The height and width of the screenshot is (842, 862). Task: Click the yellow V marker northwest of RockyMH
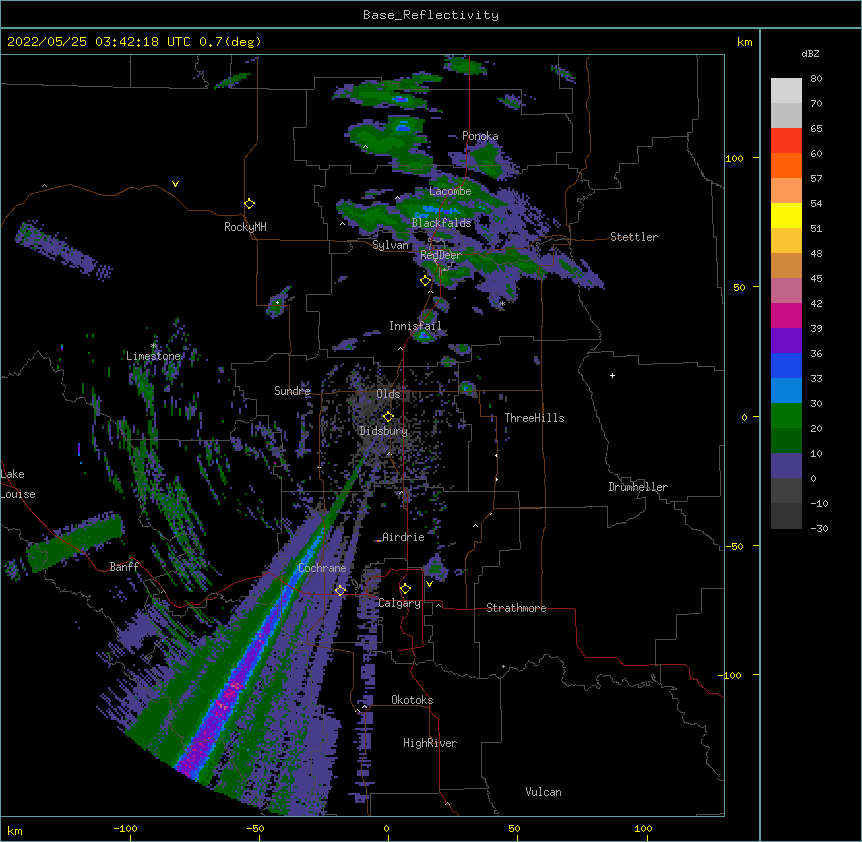[175, 184]
